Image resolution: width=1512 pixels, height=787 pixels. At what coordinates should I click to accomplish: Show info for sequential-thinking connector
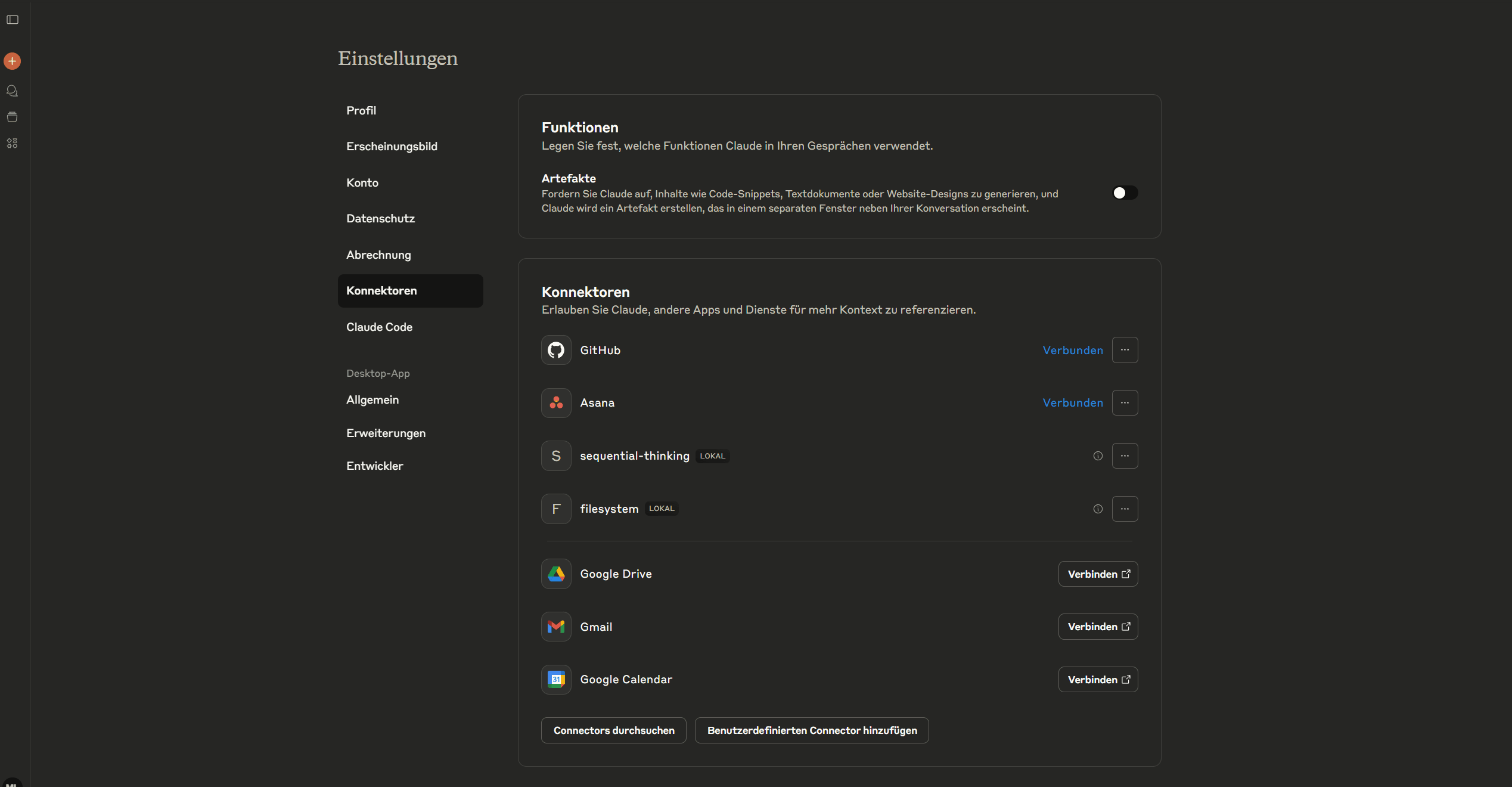pyautogui.click(x=1097, y=456)
